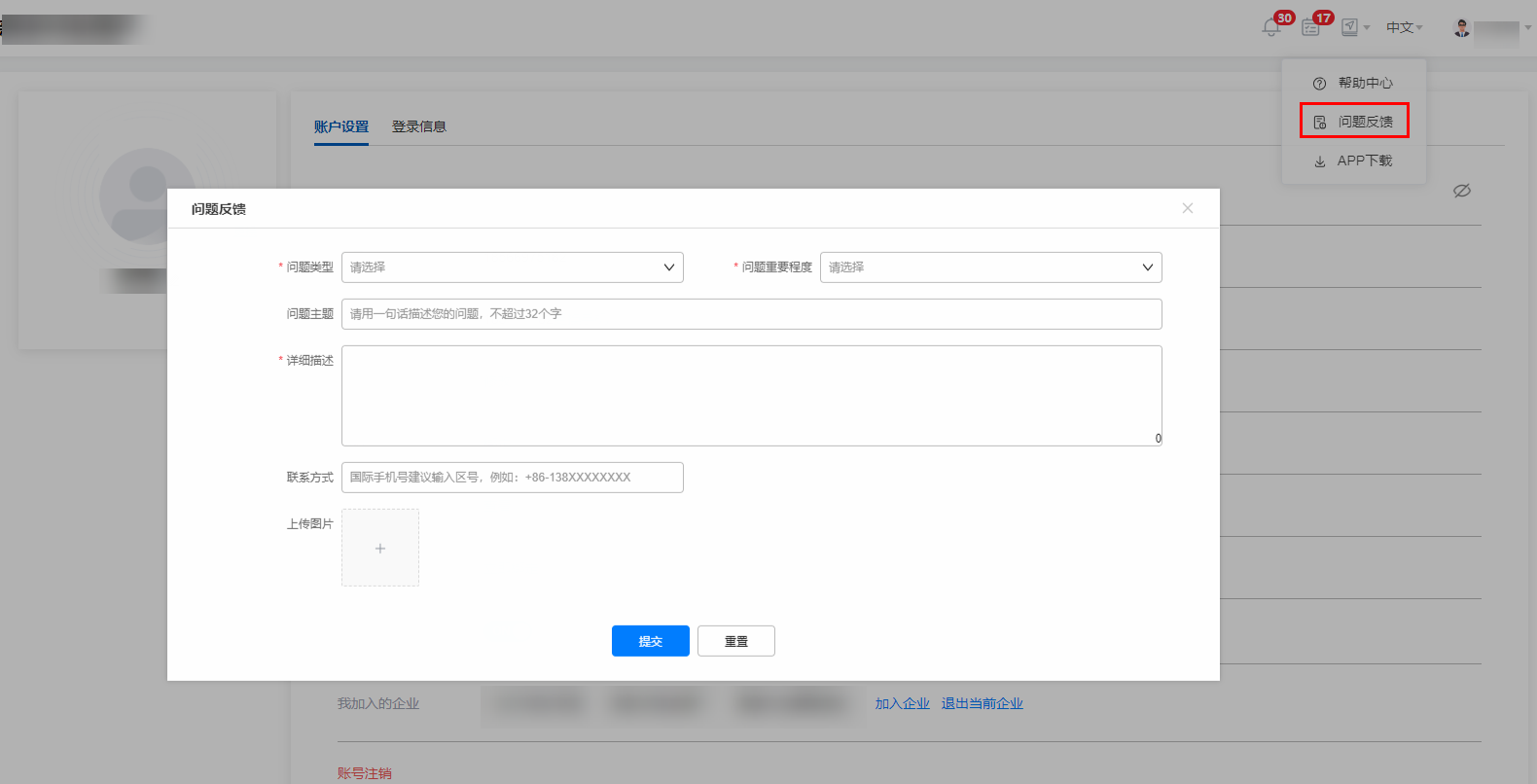Click the feedback document icon in menu
This screenshot has height=784, width=1537.
1320,123
